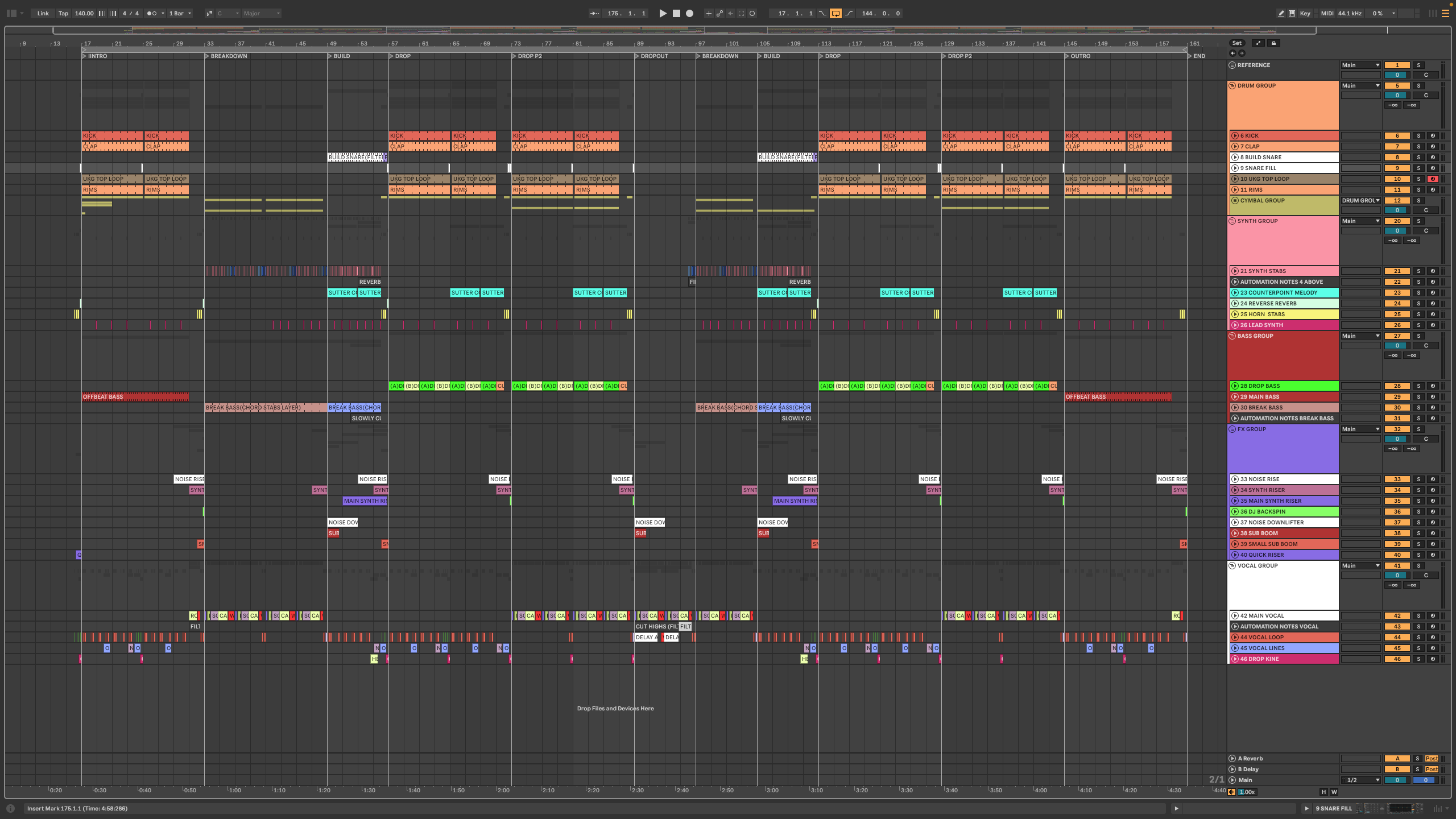Click the Tap tempo button
This screenshot has height=819, width=1456.
(x=63, y=13)
